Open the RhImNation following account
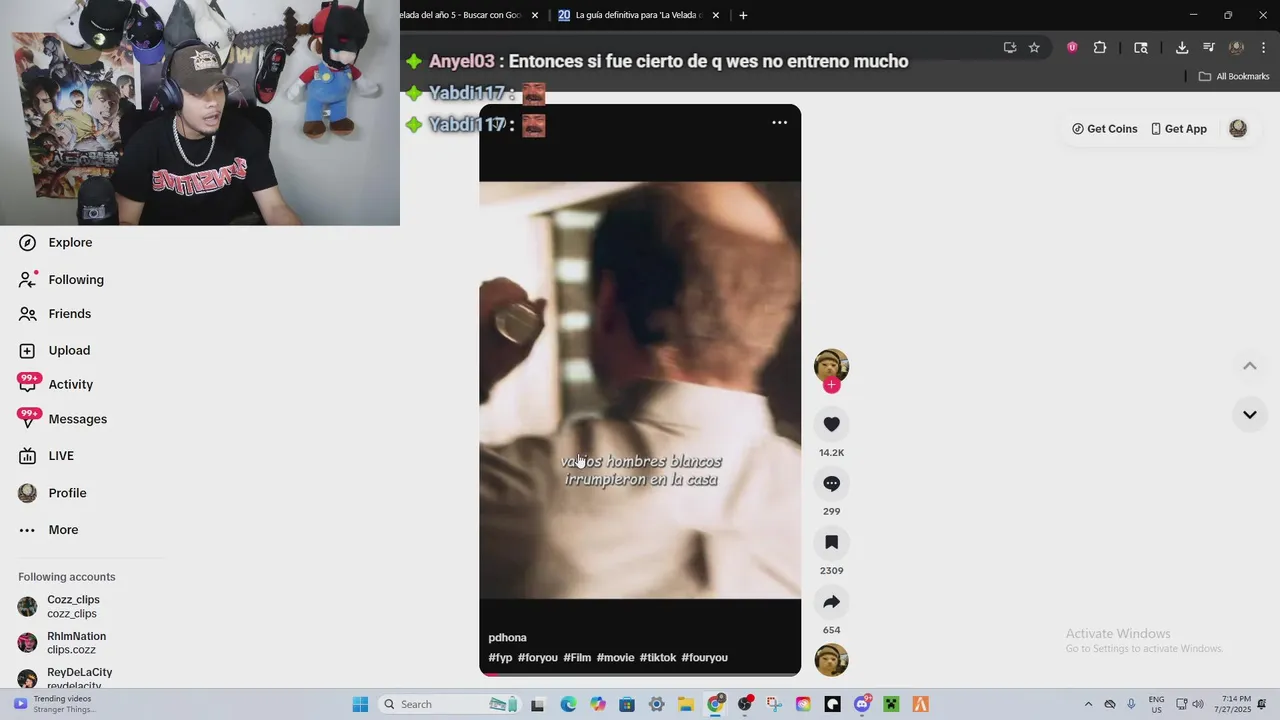This screenshot has width=1280, height=720. [x=62, y=642]
